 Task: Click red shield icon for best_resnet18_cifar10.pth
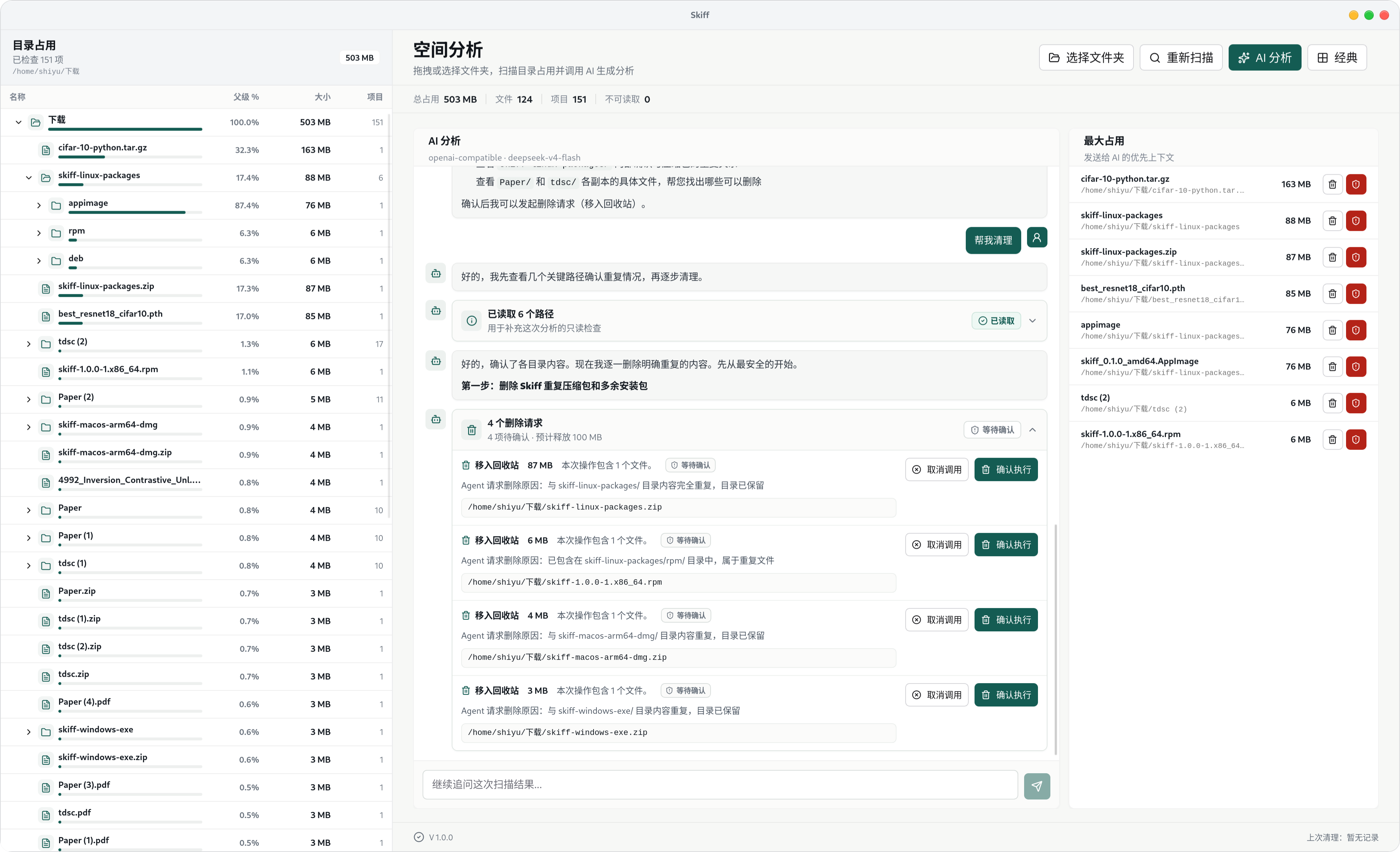tap(1356, 293)
